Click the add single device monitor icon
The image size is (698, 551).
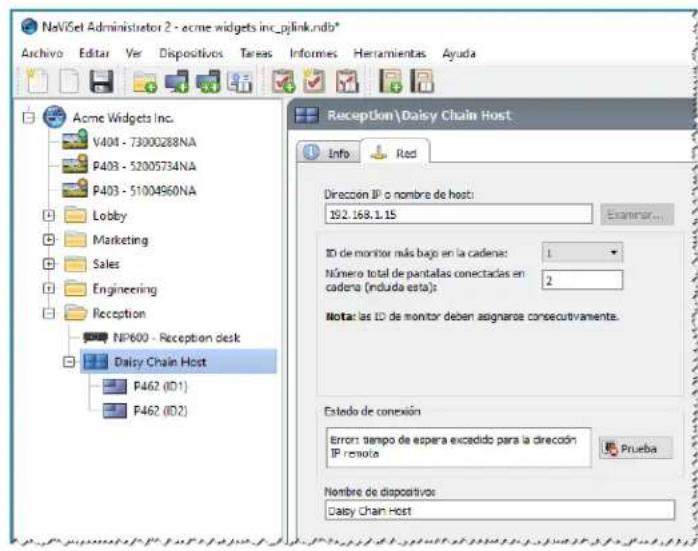(176, 81)
